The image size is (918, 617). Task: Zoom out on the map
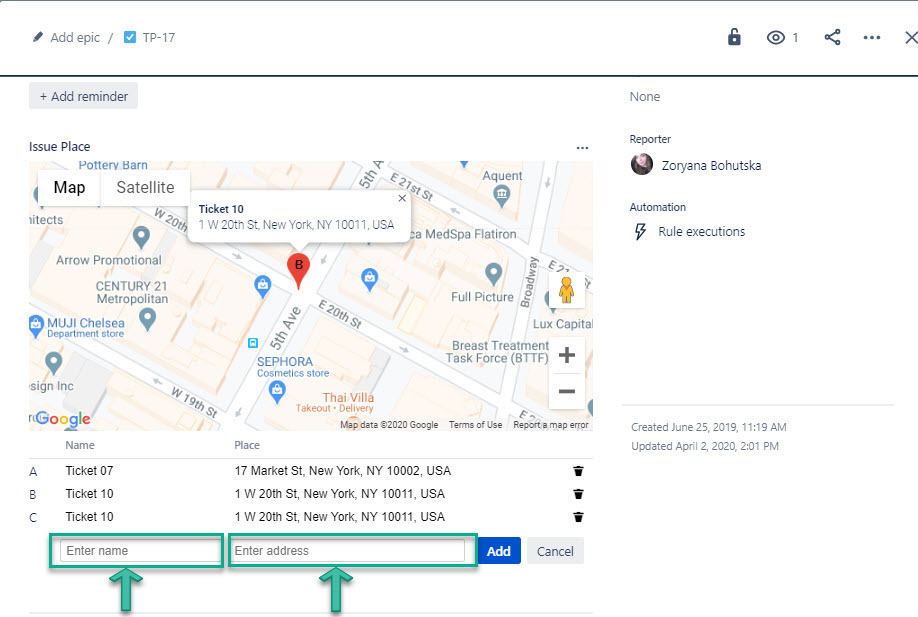566,391
